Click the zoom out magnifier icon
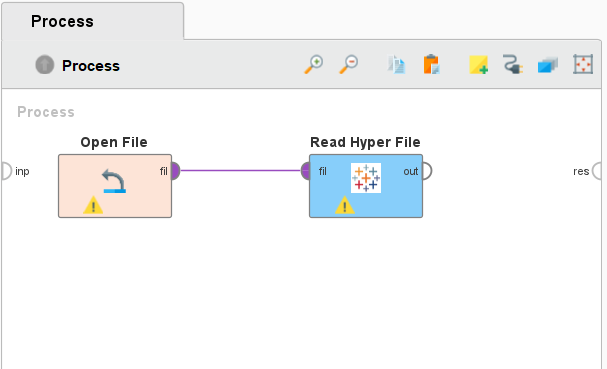 [349, 64]
